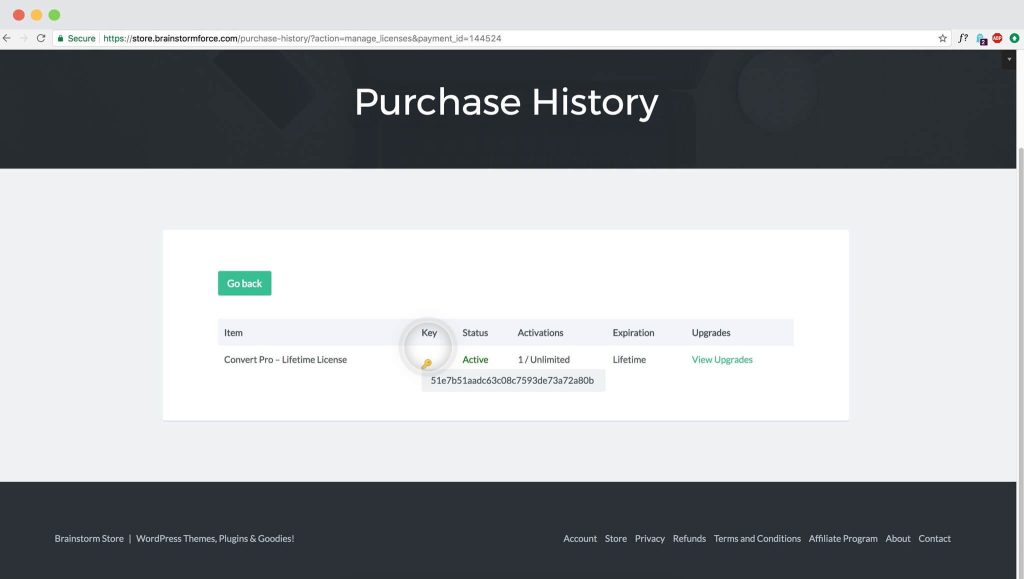Open the Refunds footer link
Viewport: 1024px width, 579px height.
pos(689,539)
